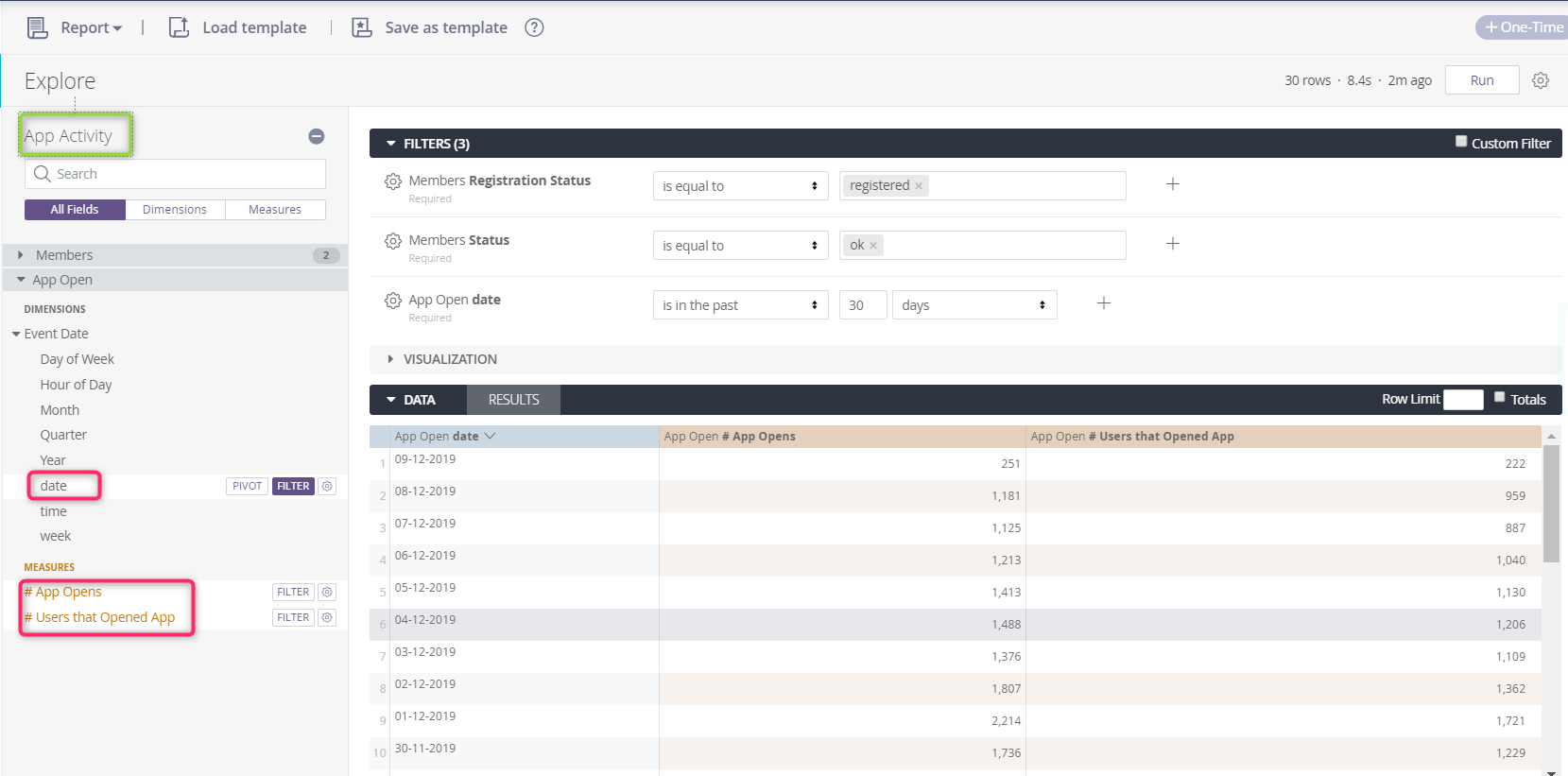Image resolution: width=1568 pixels, height=776 pixels.
Task: Open operator dropdown for Members Status filter
Action: pyautogui.click(x=740, y=246)
